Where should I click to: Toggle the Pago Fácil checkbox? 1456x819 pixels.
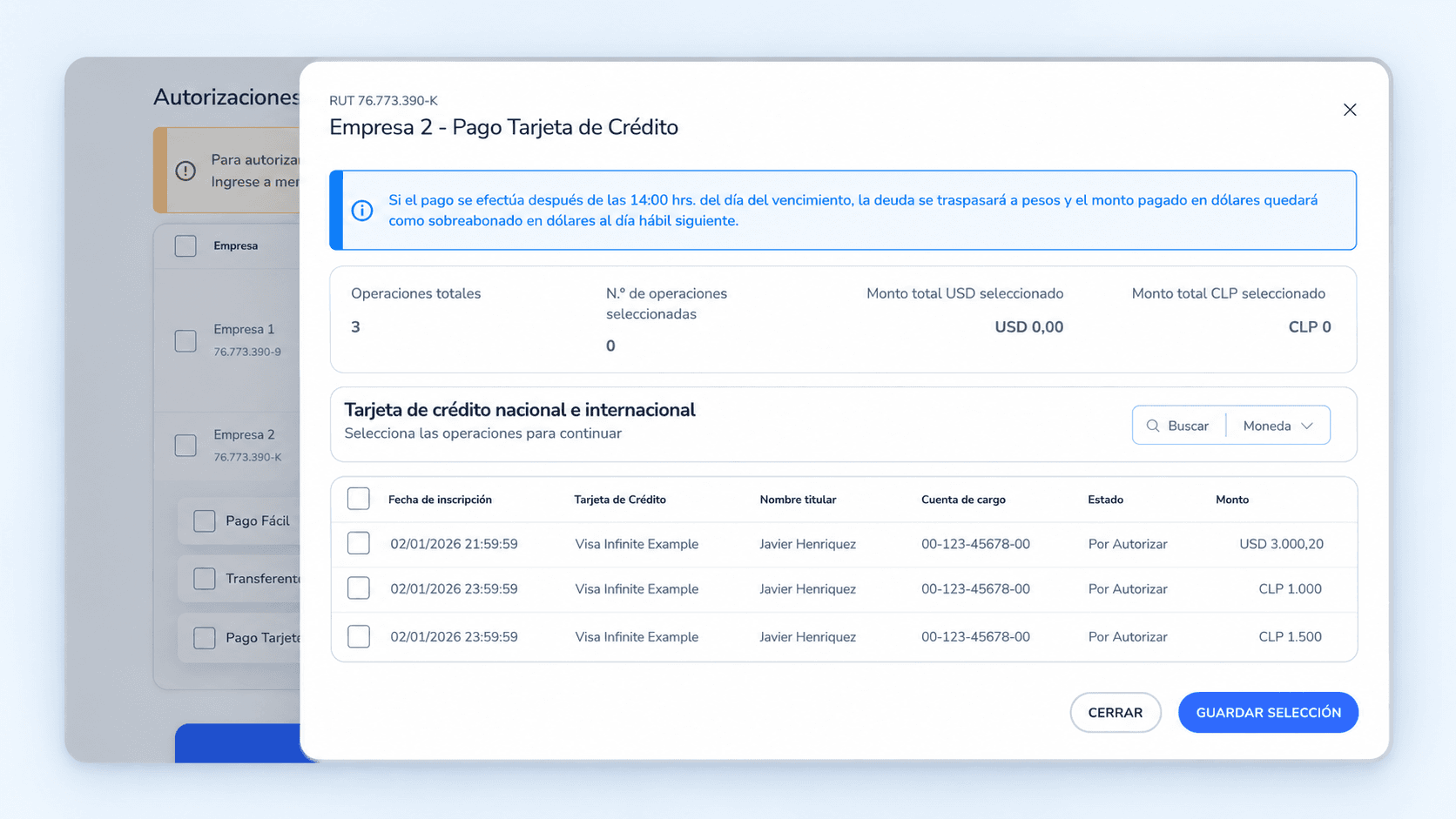point(205,520)
